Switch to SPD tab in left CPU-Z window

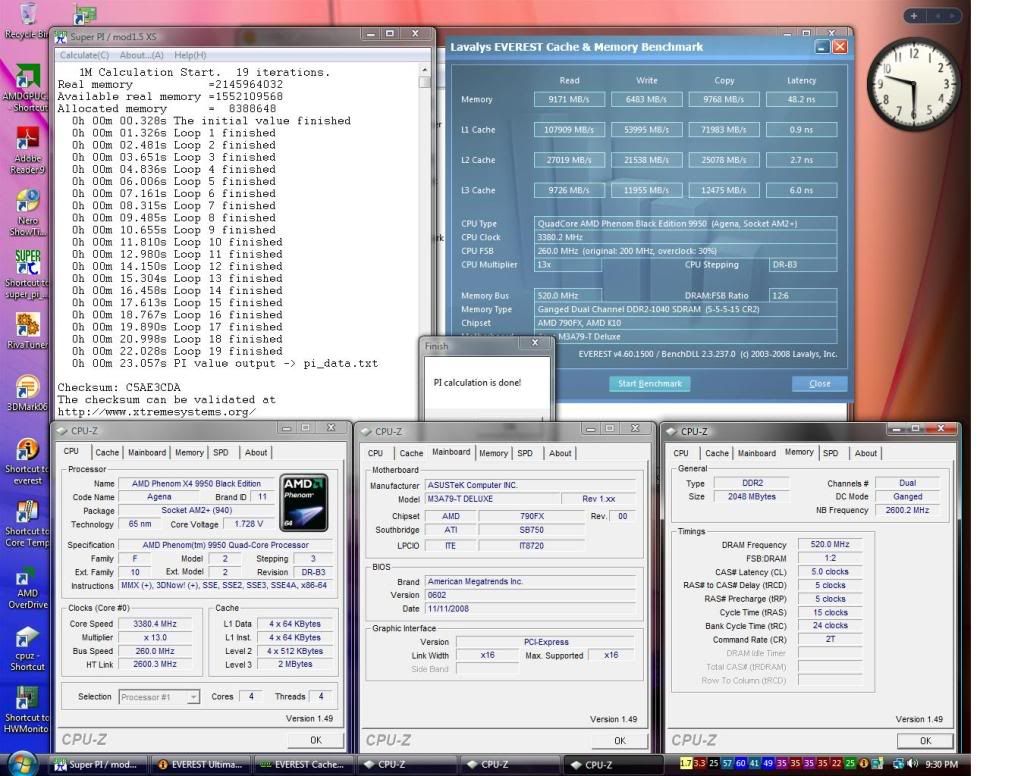(x=221, y=453)
